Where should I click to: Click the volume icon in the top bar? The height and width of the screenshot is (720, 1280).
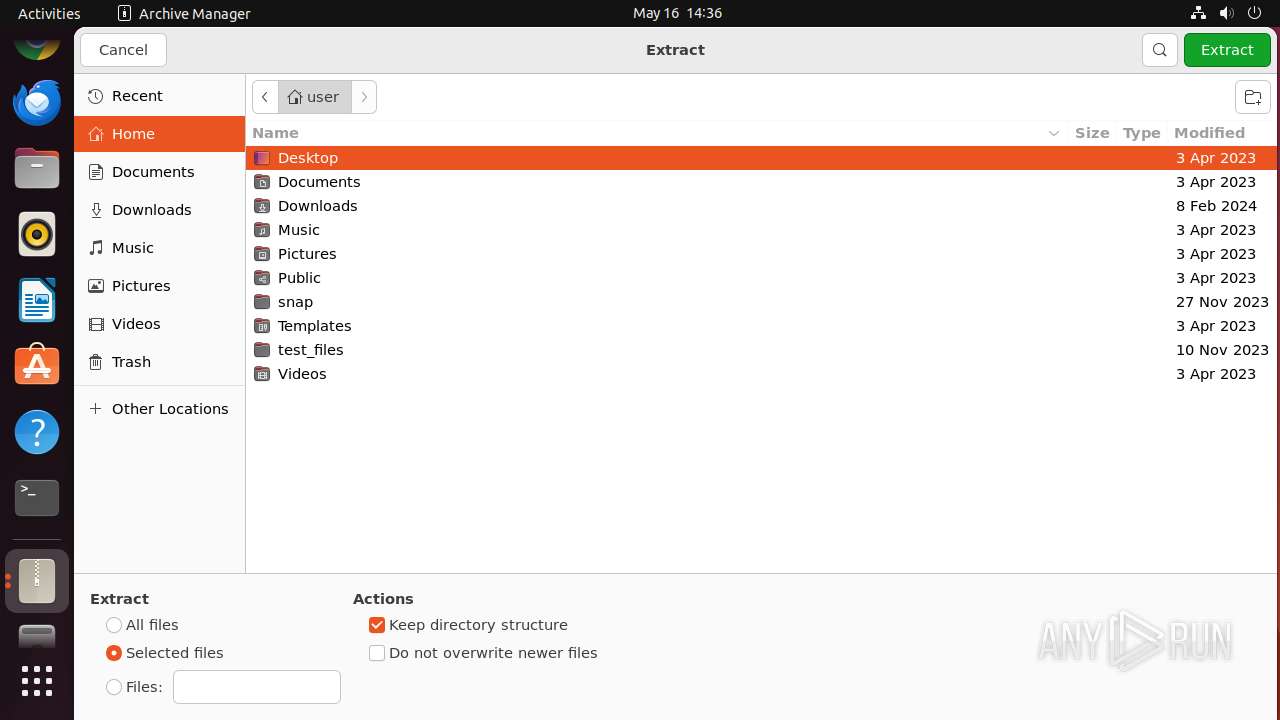tap(1226, 13)
